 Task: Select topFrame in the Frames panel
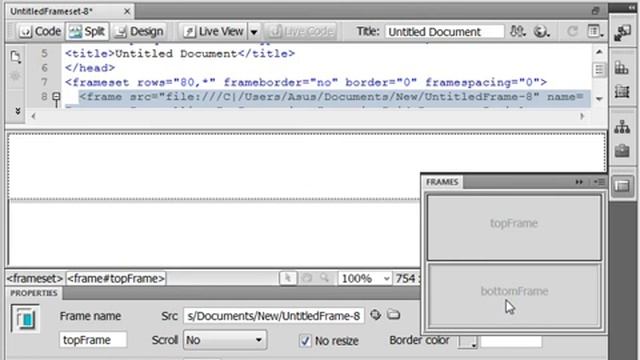514,227
